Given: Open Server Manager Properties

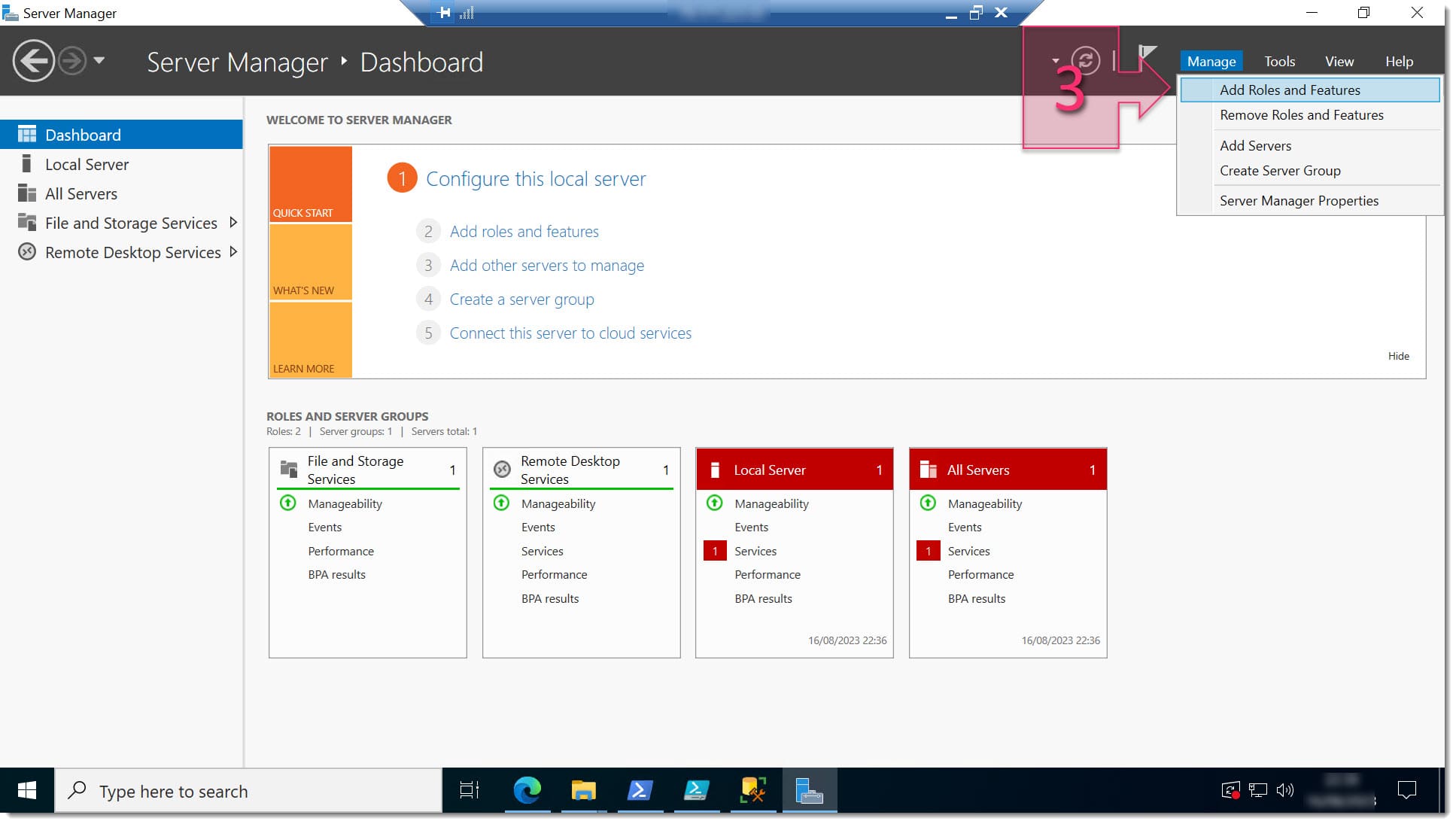Looking at the screenshot, I should coord(1309,201).
